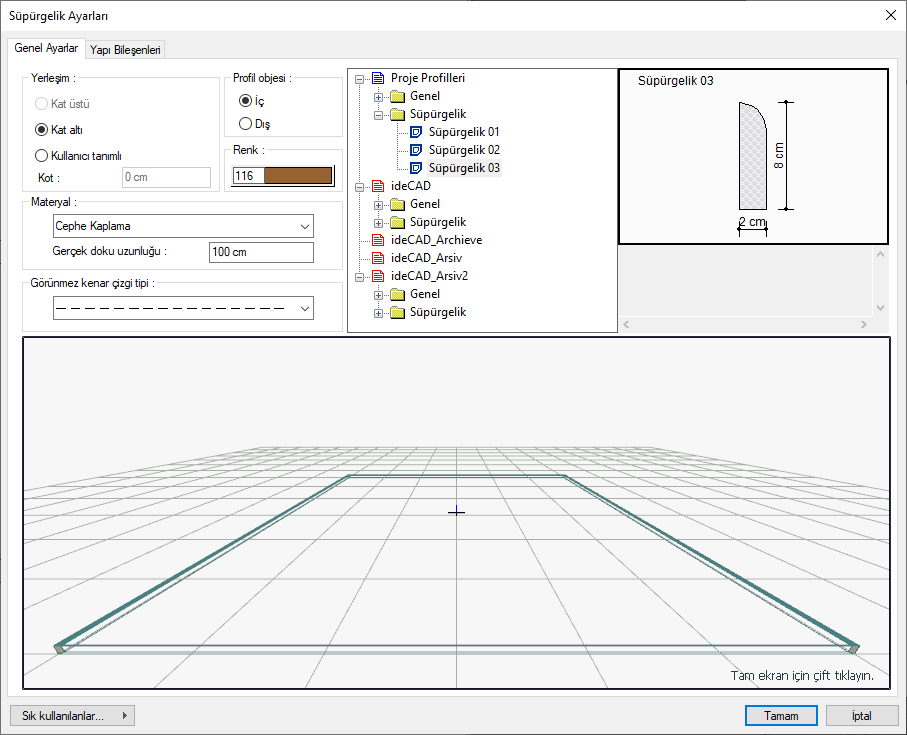Select the ideCAD_Archieve library icon
This screenshot has height=735, width=907.
pyautogui.click(x=378, y=240)
